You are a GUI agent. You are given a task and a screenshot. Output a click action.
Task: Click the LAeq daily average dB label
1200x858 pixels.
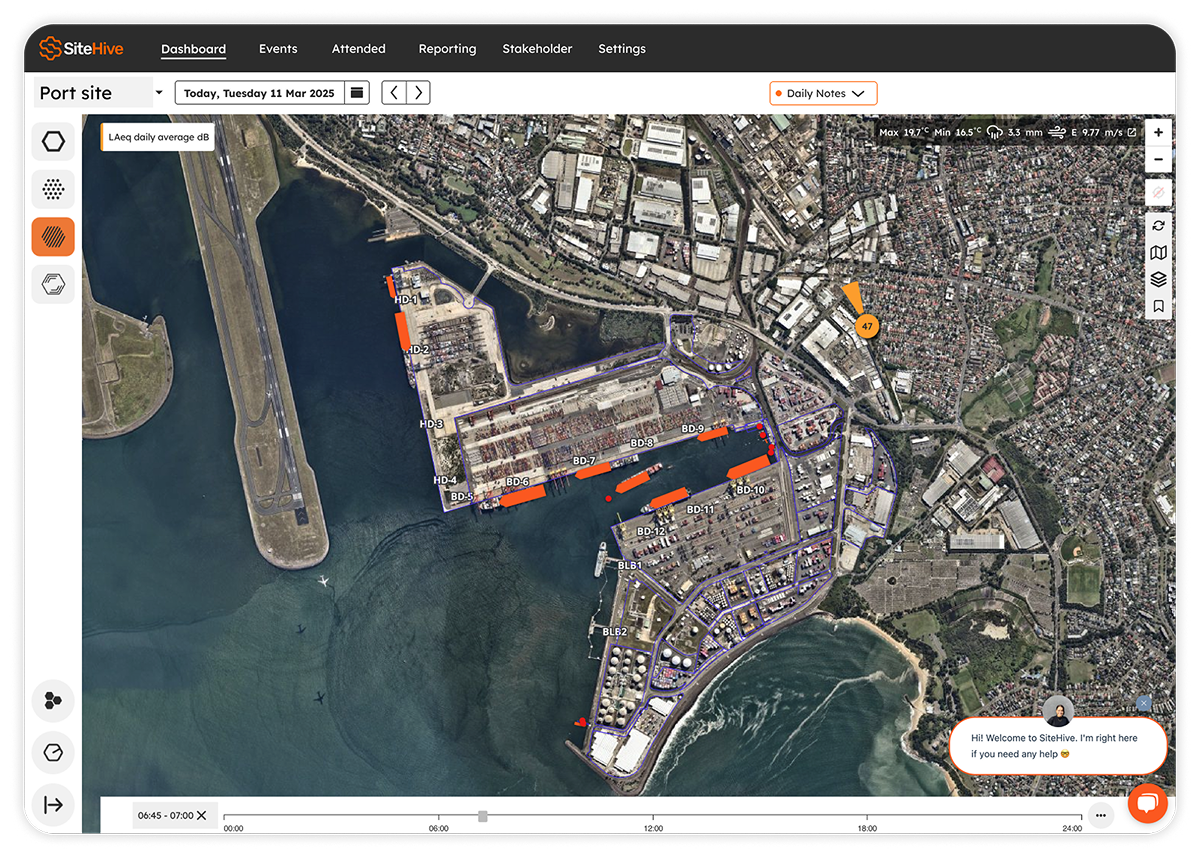(x=158, y=137)
